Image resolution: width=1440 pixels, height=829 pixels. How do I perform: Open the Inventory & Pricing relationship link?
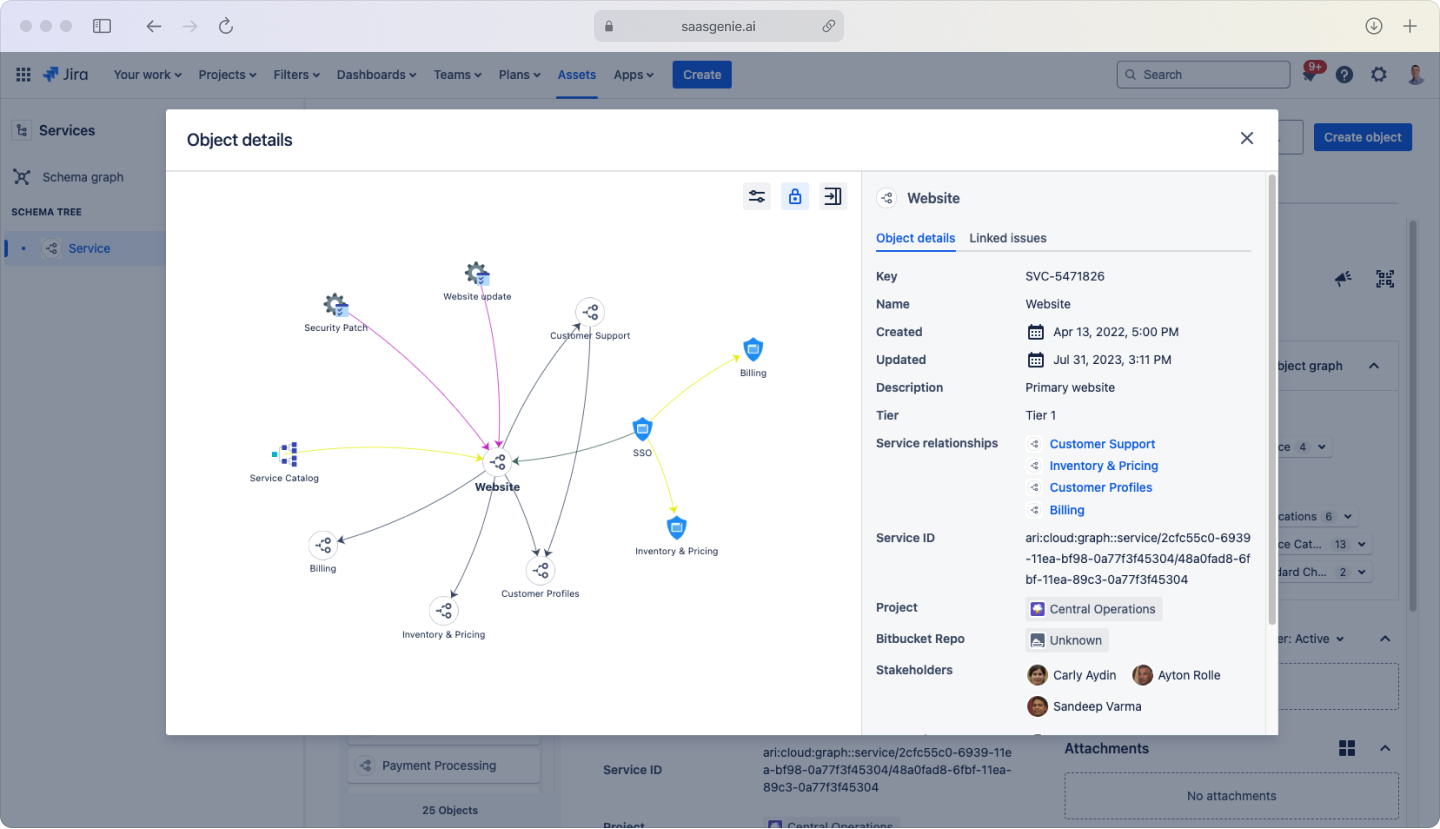1103,465
